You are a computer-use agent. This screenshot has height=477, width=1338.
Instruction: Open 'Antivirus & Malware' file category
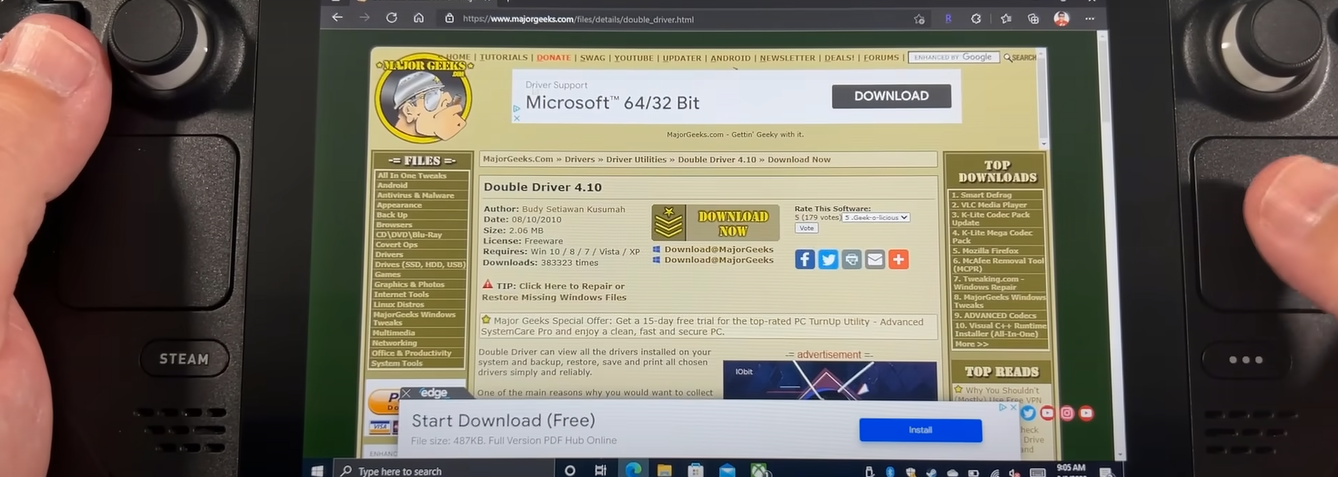pyautogui.click(x=415, y=196)
